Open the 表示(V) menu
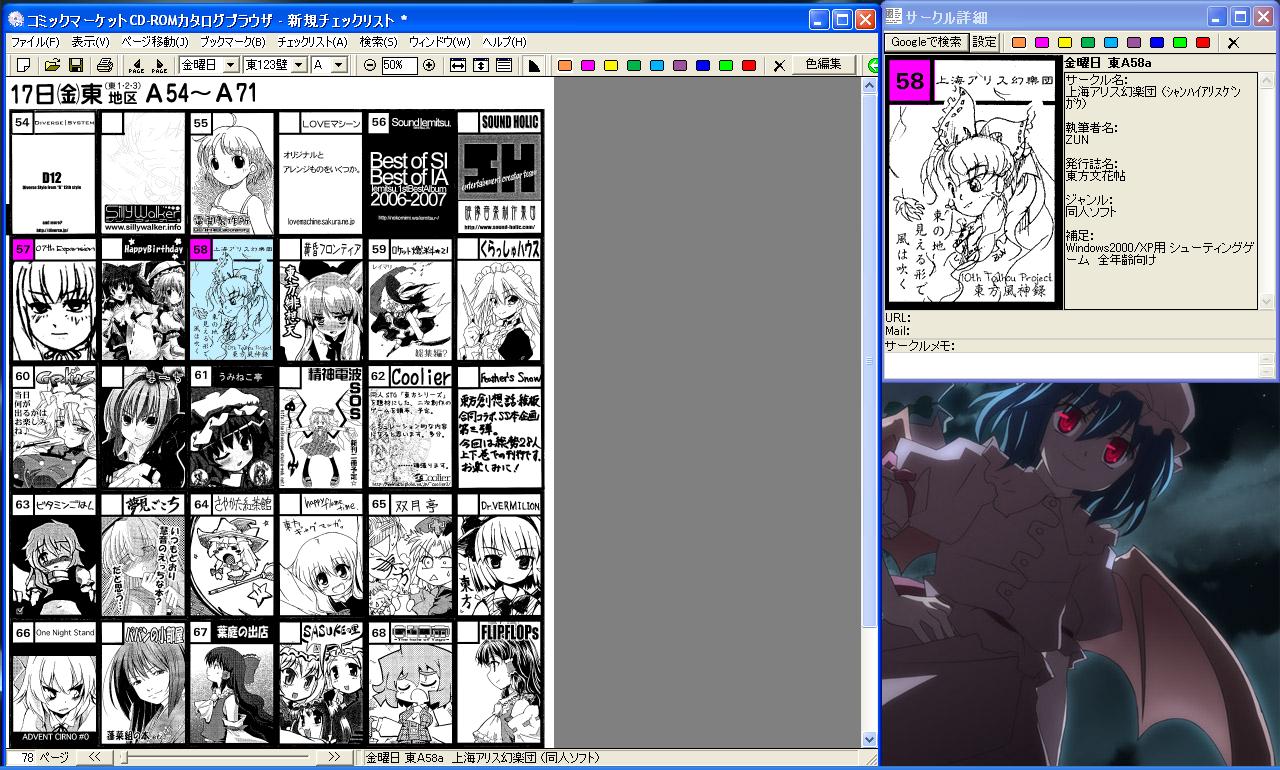 pyautogui.click(x=90, y=42)
